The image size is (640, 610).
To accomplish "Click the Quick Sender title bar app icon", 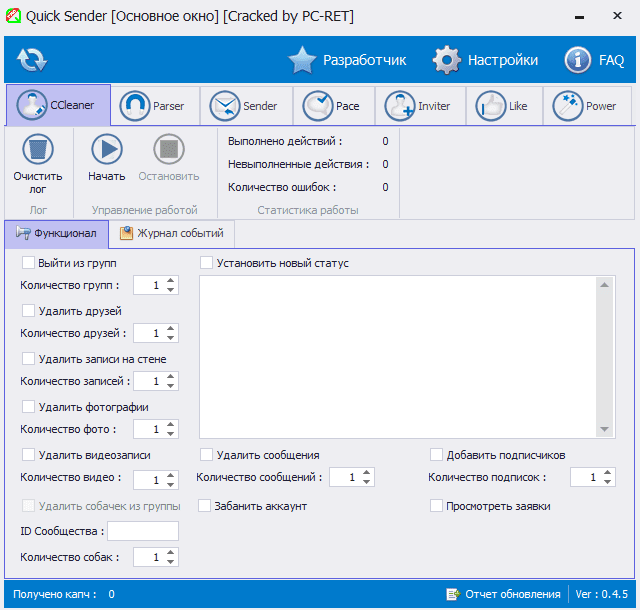I will tap(13, 16).
